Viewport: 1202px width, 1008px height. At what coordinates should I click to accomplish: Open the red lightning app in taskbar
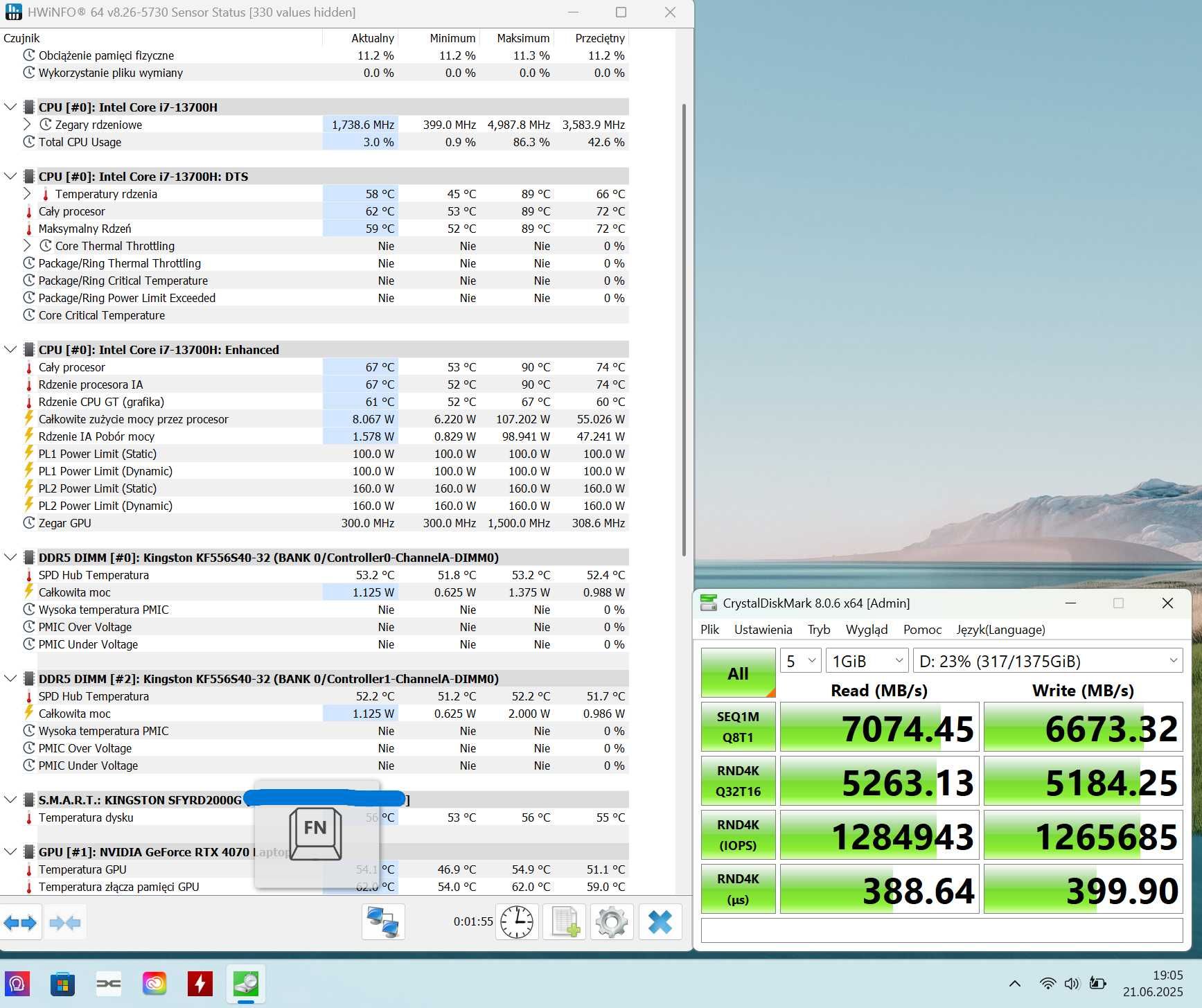tap(200, 984)
